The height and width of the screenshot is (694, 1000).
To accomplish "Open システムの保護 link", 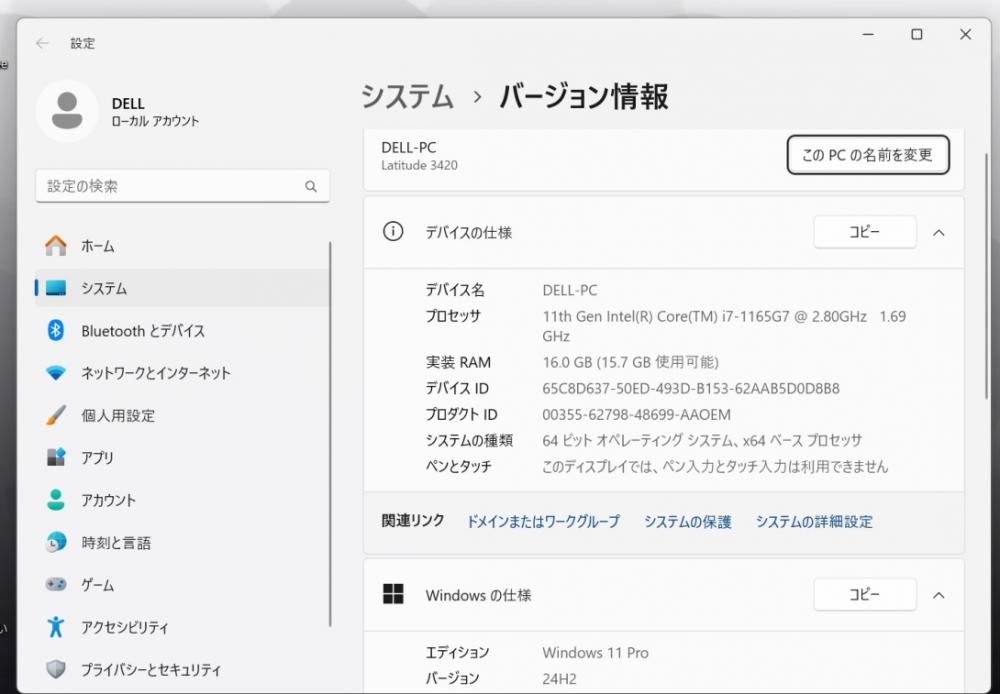I will coord(687,521).
